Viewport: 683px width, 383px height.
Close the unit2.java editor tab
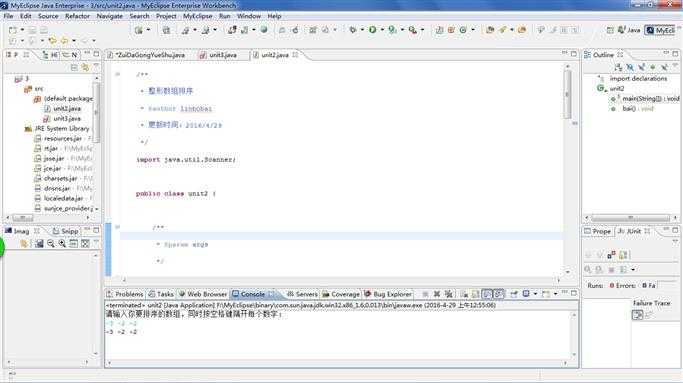[x=295, y=55]
